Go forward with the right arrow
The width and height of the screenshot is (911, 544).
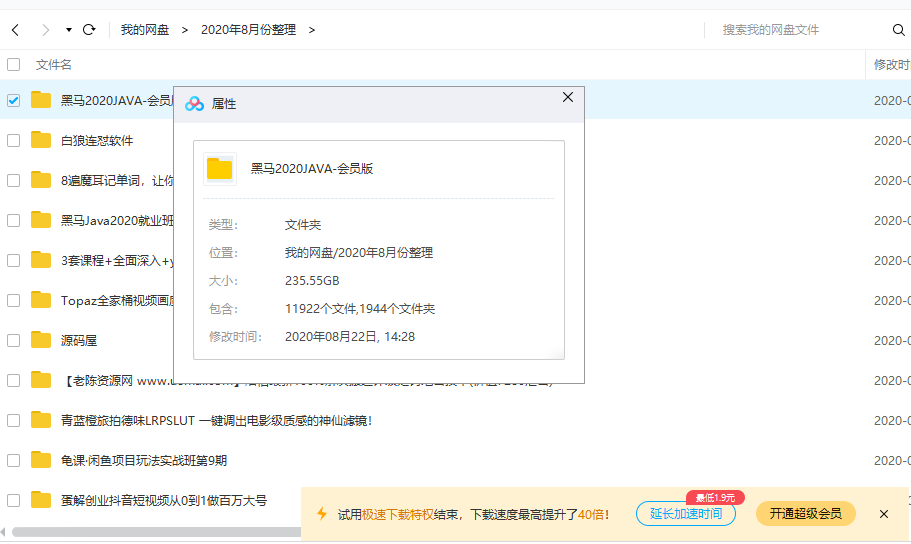point(45,30)
